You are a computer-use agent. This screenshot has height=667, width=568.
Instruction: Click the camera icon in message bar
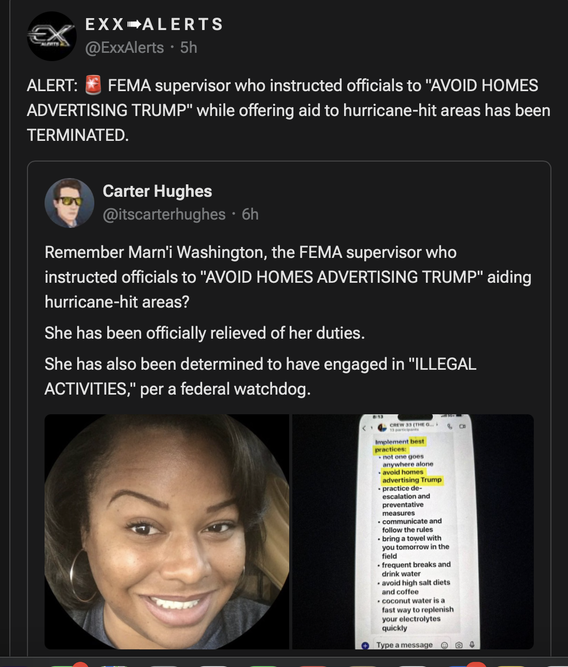point(459,645)
